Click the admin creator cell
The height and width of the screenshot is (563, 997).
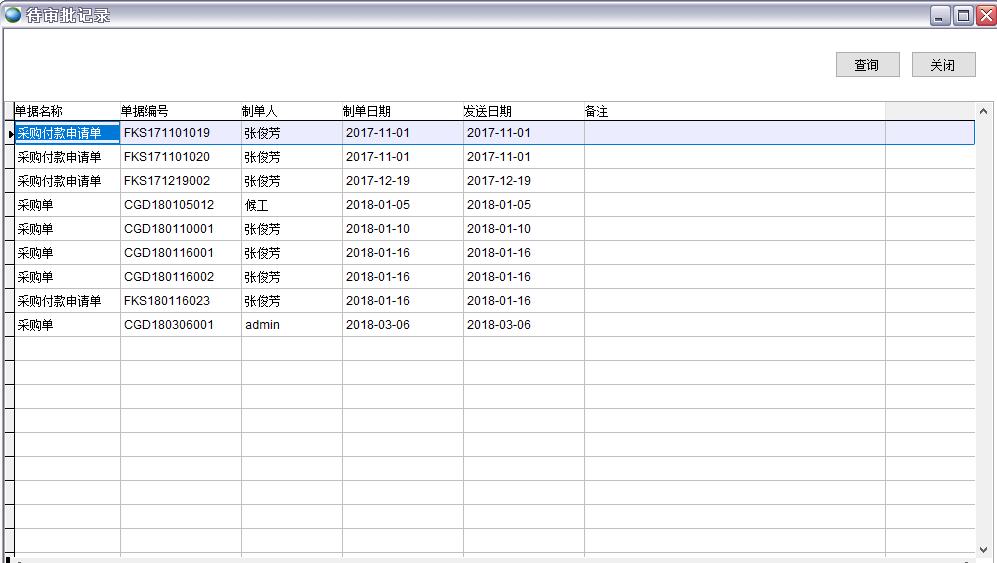(262, 325)
